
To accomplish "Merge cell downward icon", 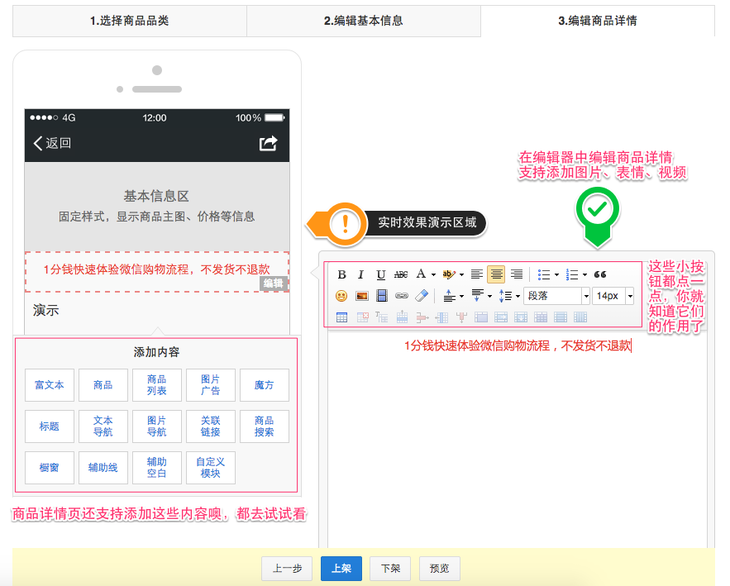I will click(x=520, y=317).
